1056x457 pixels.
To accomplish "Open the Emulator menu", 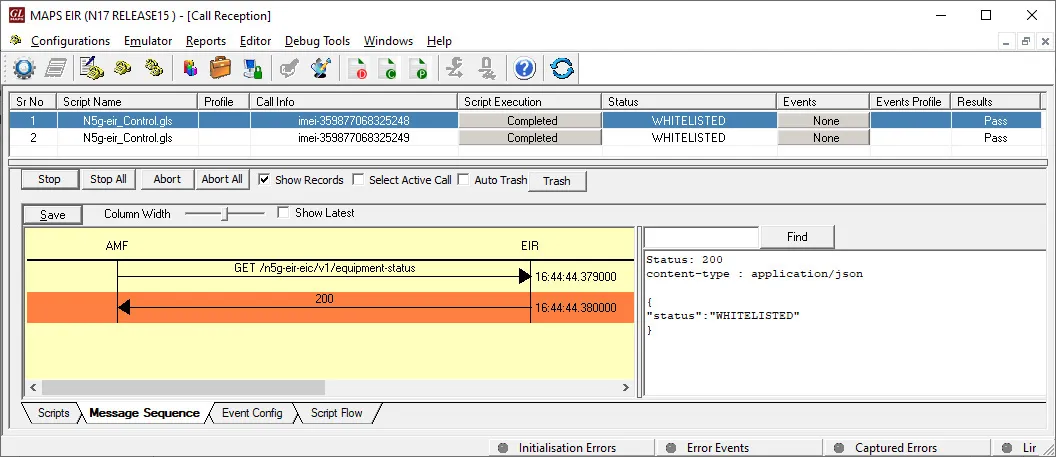I will tap(148, 41).
